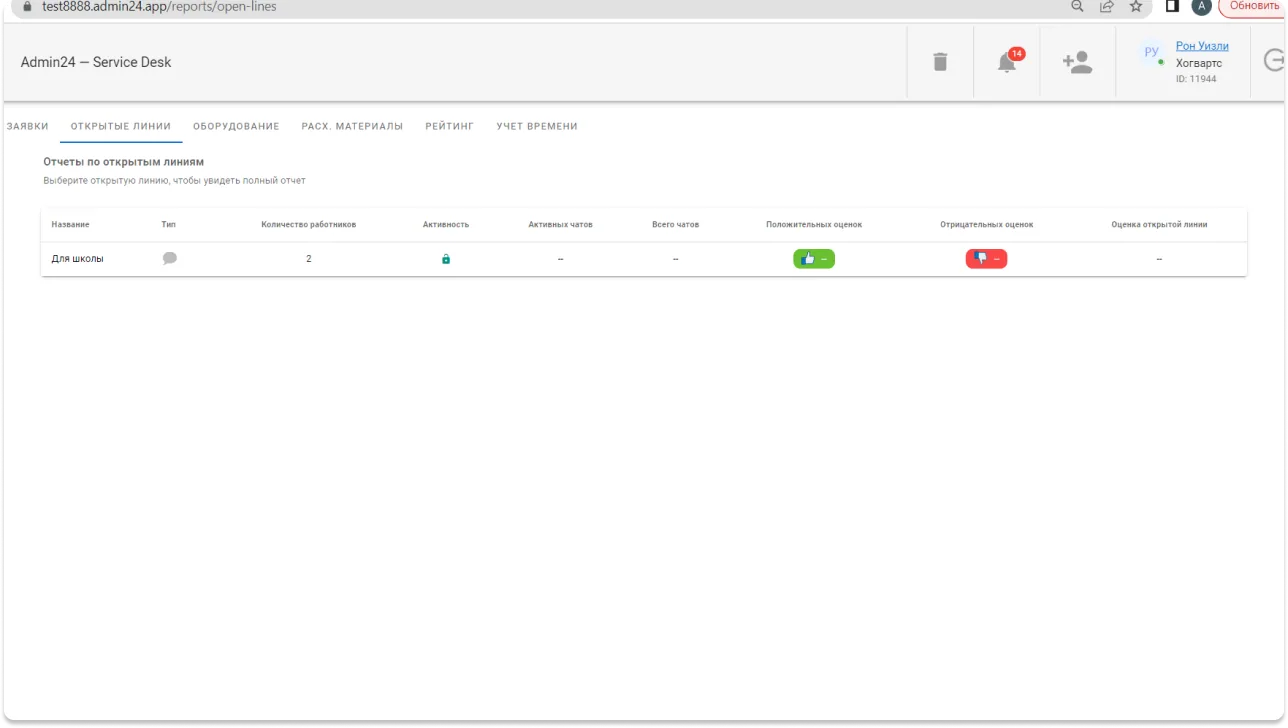Viewport: 1288px width, 728px height.
Task: Click the Хогвартс organization name
Action: point(1199,63)
